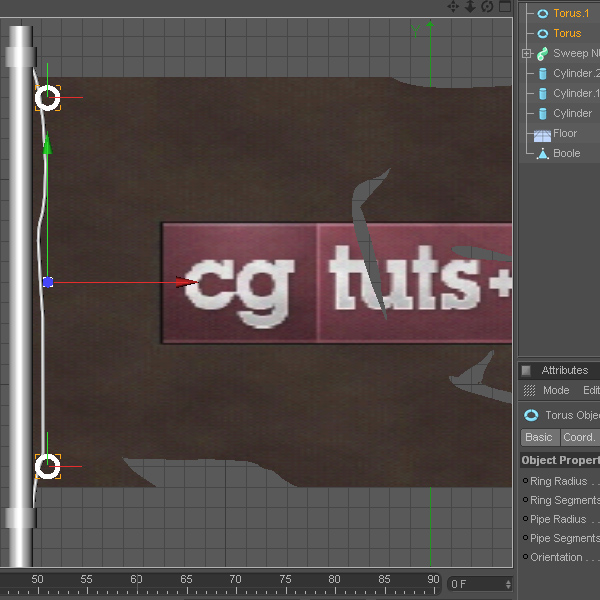The height and width of the screenshot is (600, 600).
Task: Toggle Pipe Radius animation dot
Action: click(x=525, y=519)
